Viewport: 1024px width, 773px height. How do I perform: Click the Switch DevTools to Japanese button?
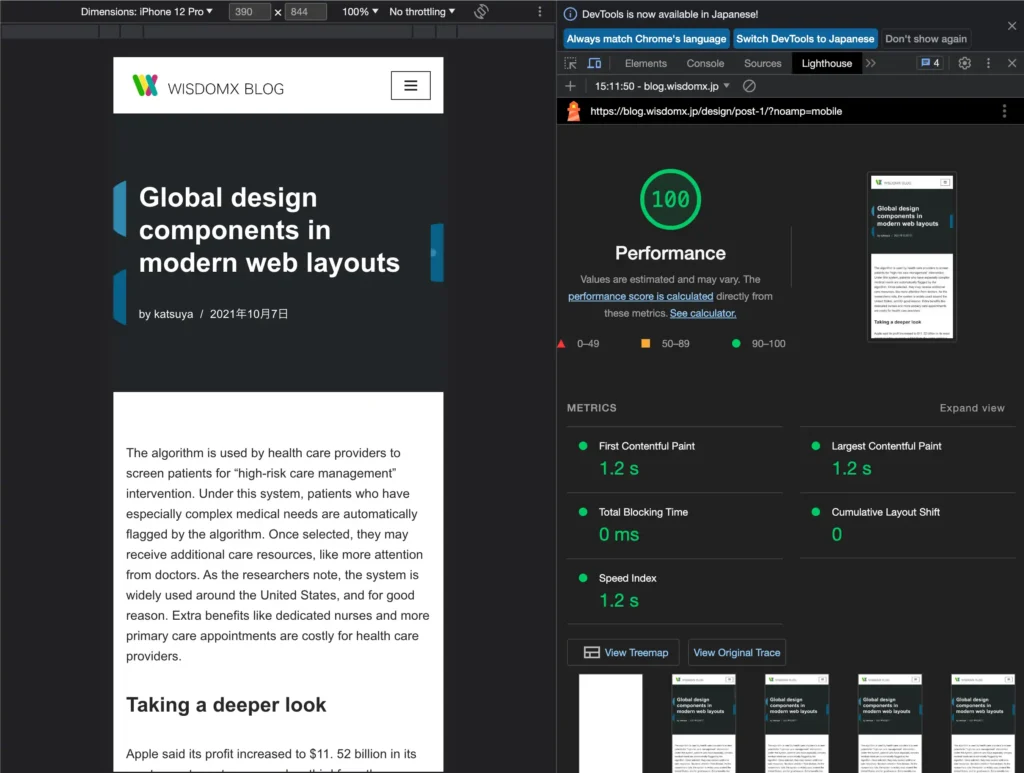[x=805, y=39]
